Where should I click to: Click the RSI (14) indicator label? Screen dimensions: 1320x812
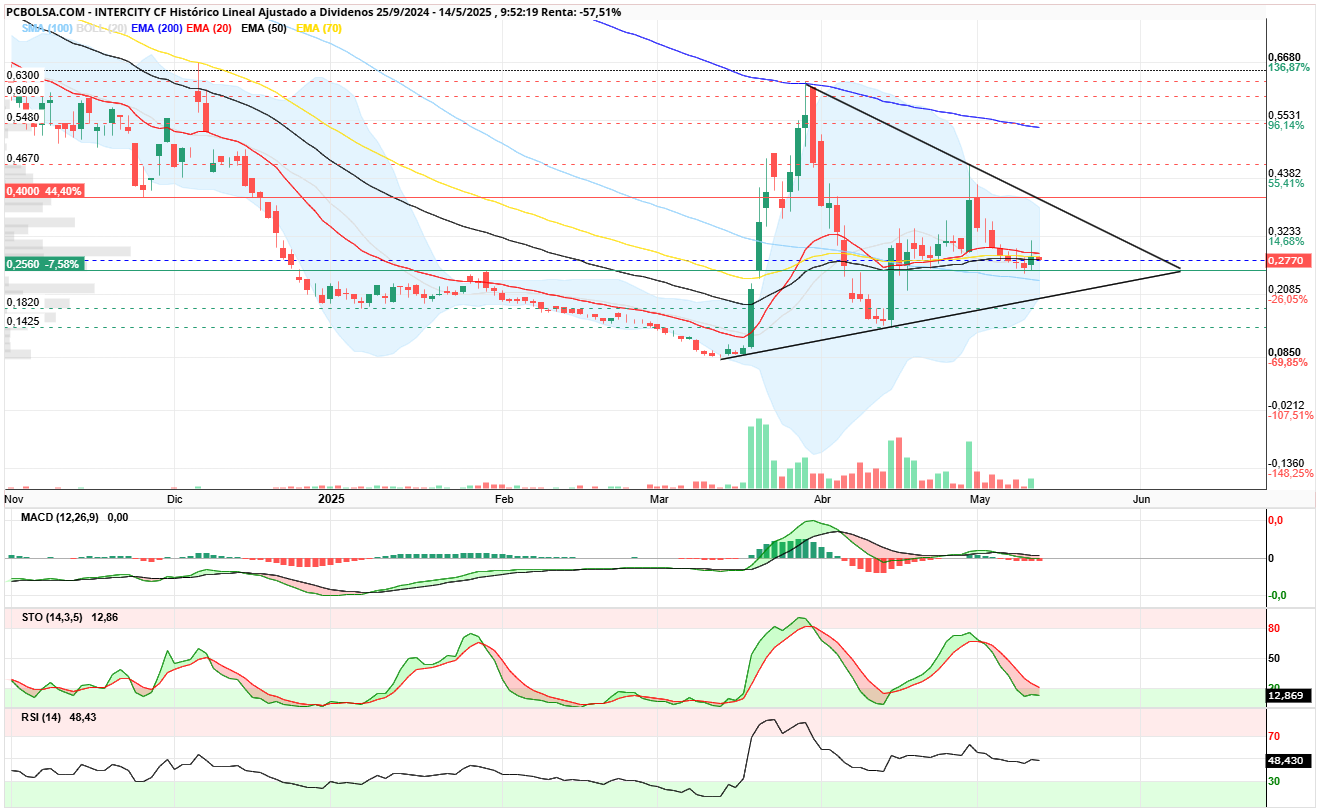pos(41,717)
